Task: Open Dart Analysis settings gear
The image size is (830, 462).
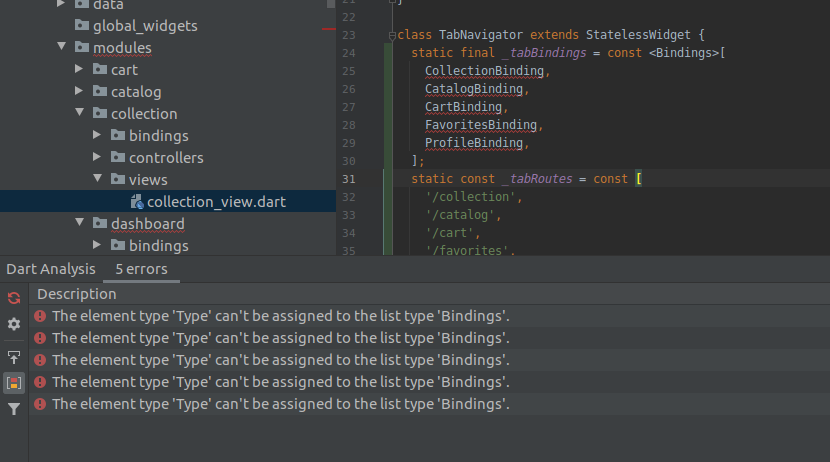Action: click(x=14, y=324)
